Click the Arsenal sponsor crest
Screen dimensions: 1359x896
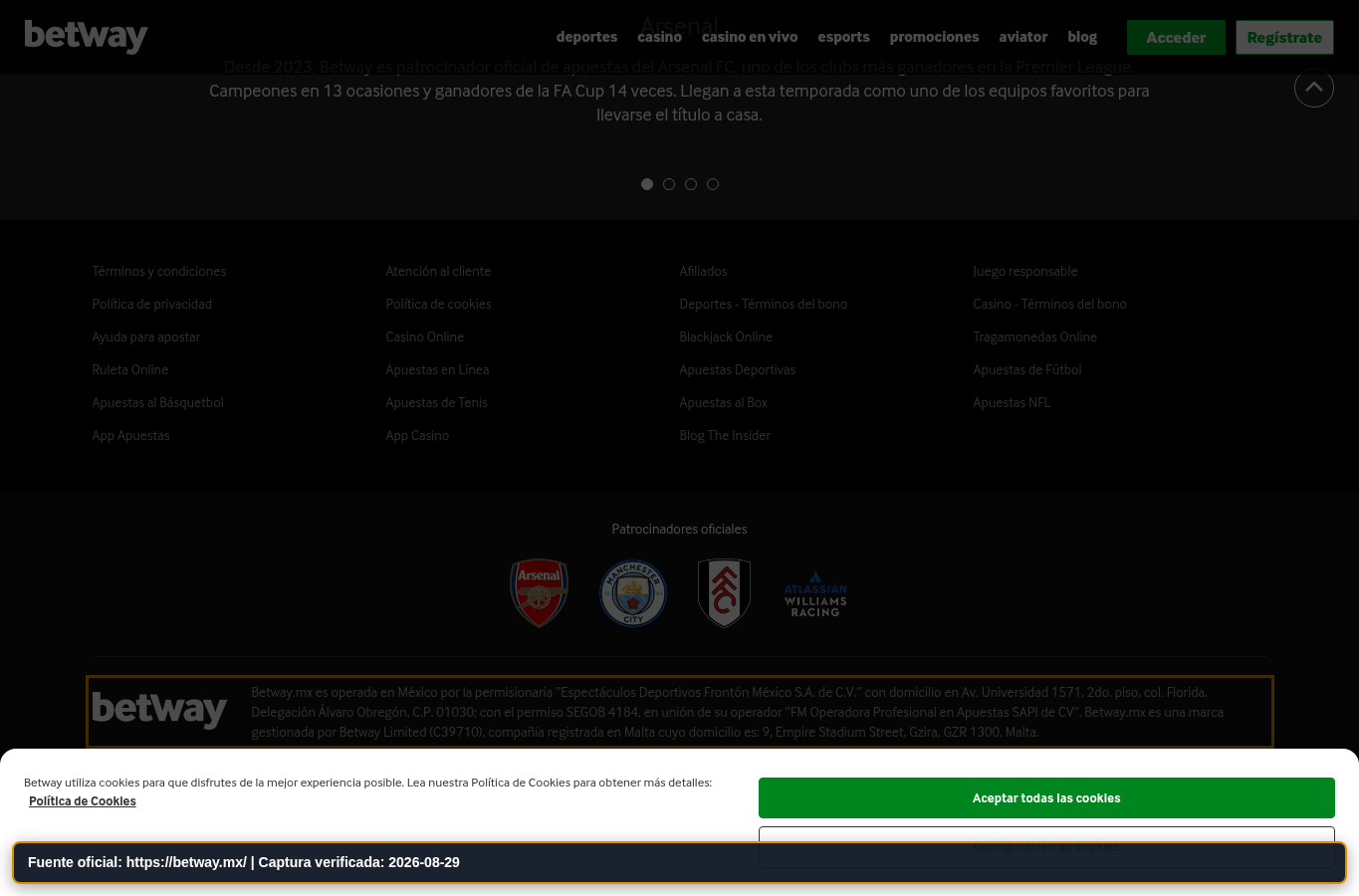tap(539, 592)
